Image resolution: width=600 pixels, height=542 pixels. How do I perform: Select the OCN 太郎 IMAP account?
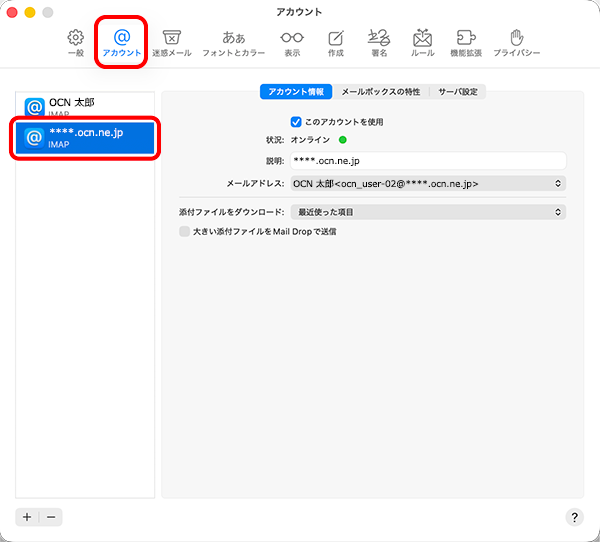coord(87,106)
